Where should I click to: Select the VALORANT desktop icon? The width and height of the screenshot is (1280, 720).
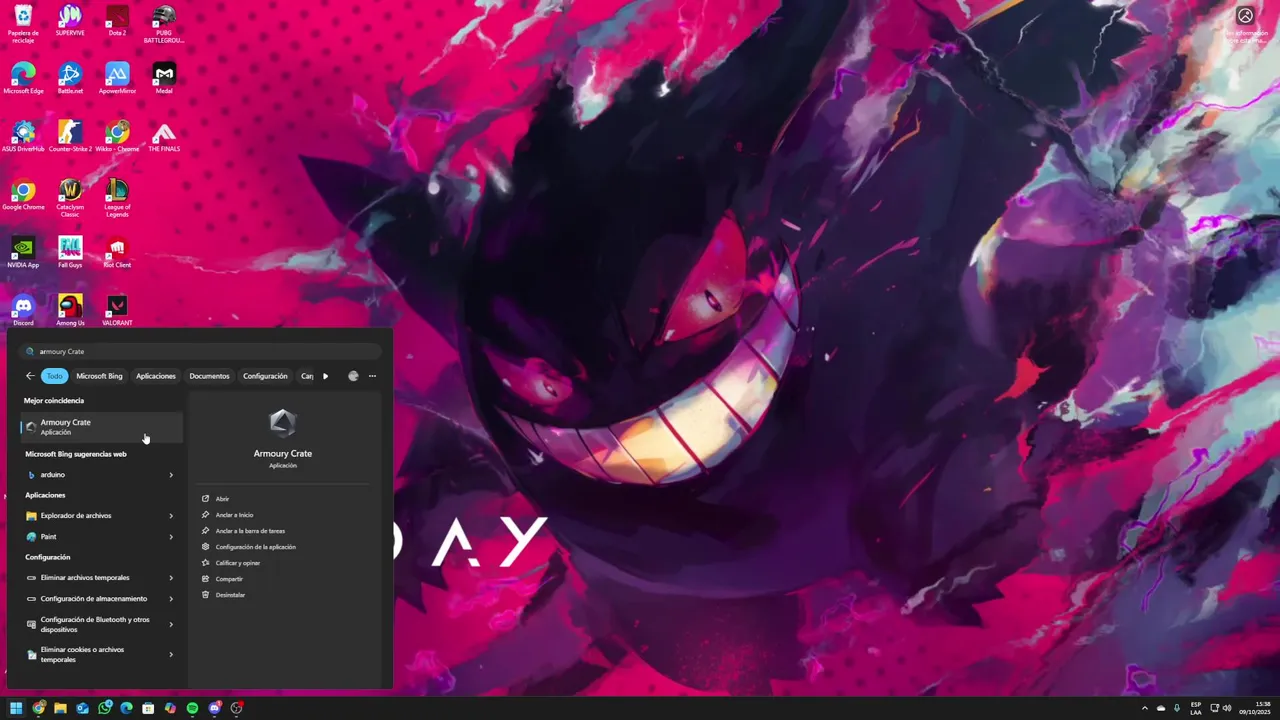117,310
